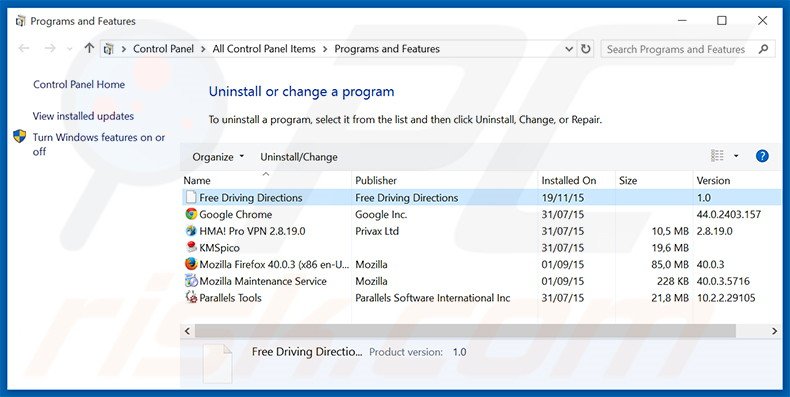Click the Parallels Tools icon

click(x=191, y=297)
